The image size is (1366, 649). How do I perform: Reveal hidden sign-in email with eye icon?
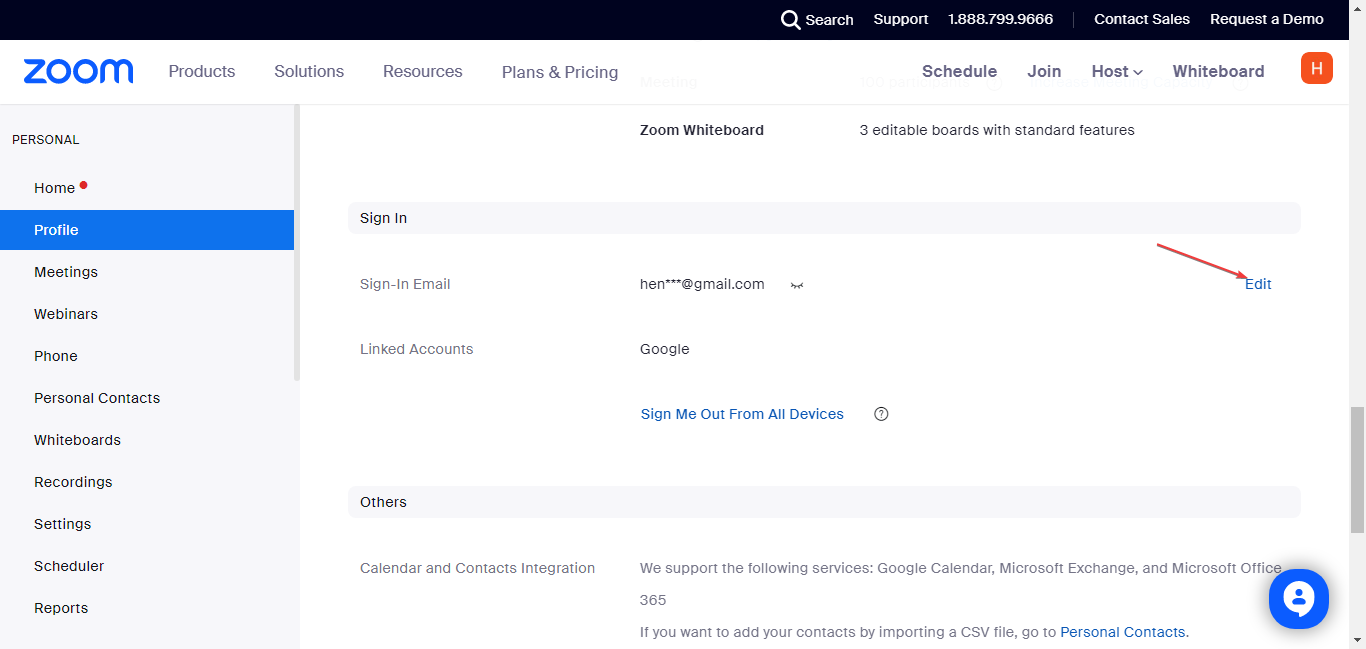[797, 285]
